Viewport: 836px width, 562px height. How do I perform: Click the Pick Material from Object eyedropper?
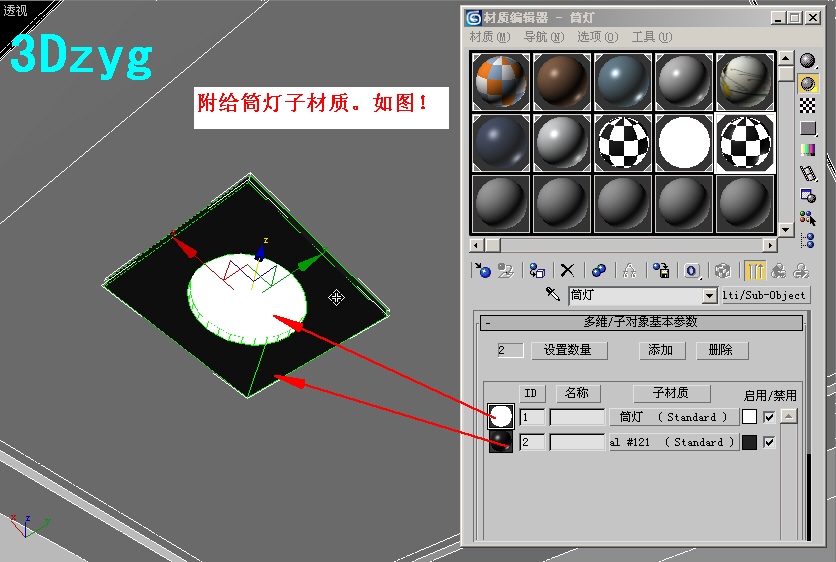[553, 294]
